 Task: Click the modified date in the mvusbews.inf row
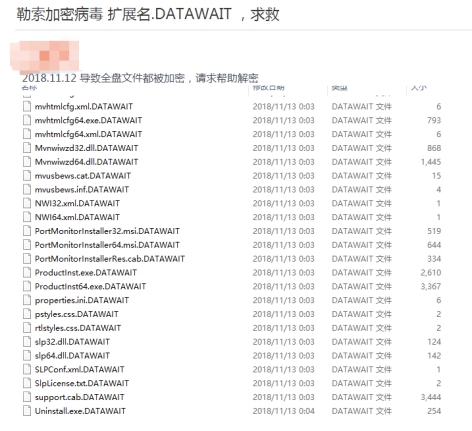283,189
